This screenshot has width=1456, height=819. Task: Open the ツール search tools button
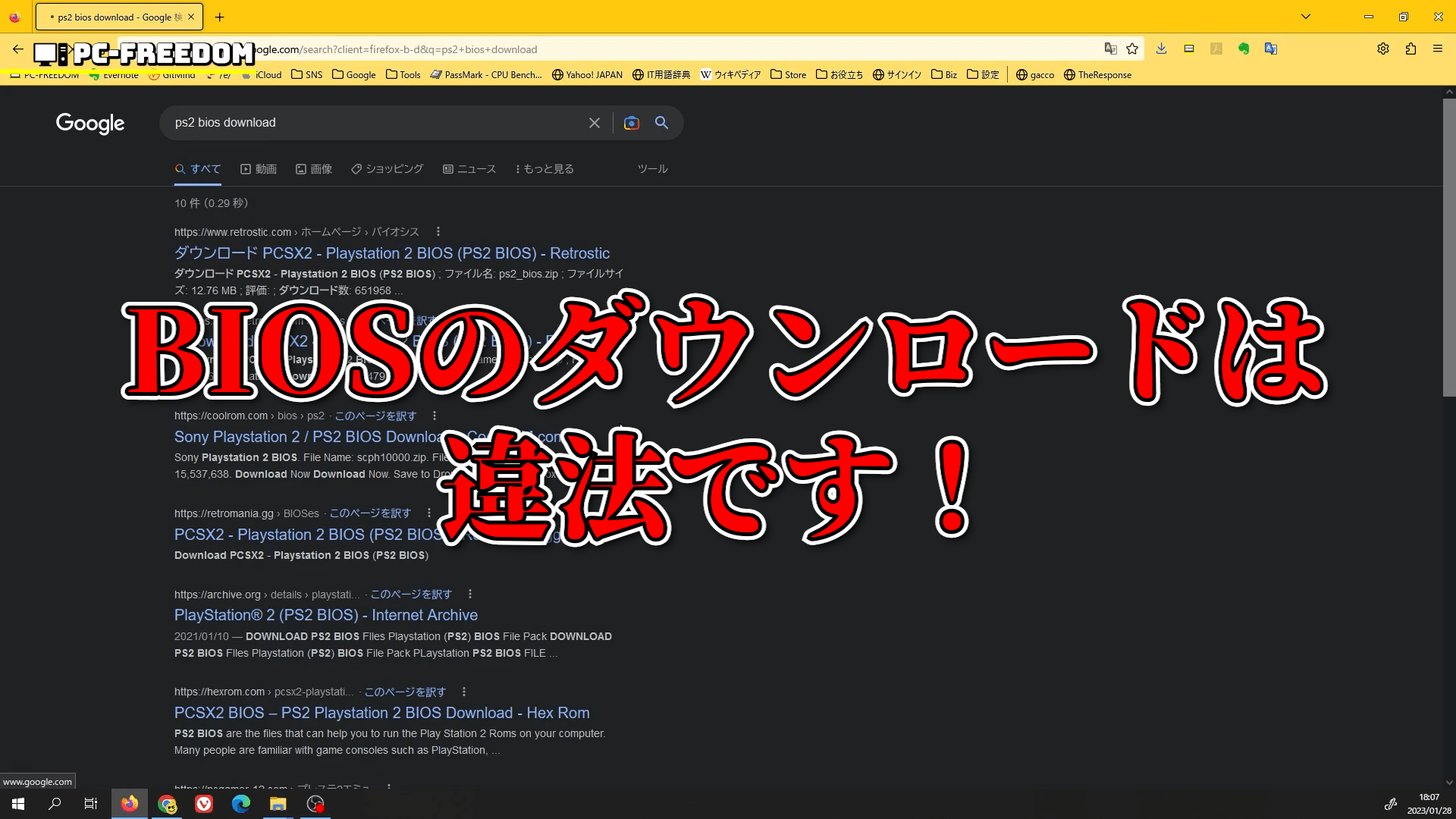[652, 169]
